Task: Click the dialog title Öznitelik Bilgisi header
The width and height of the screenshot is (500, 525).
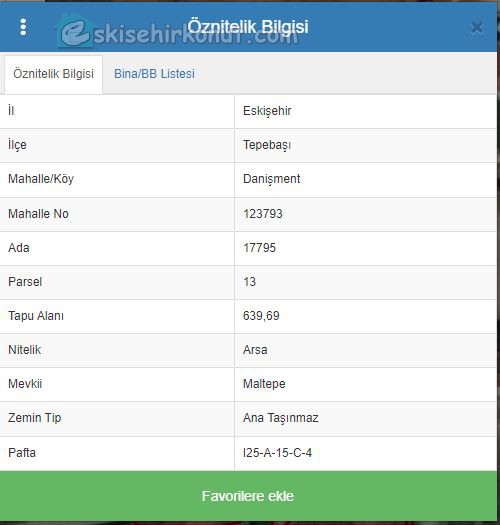Action: coord(248,27)
